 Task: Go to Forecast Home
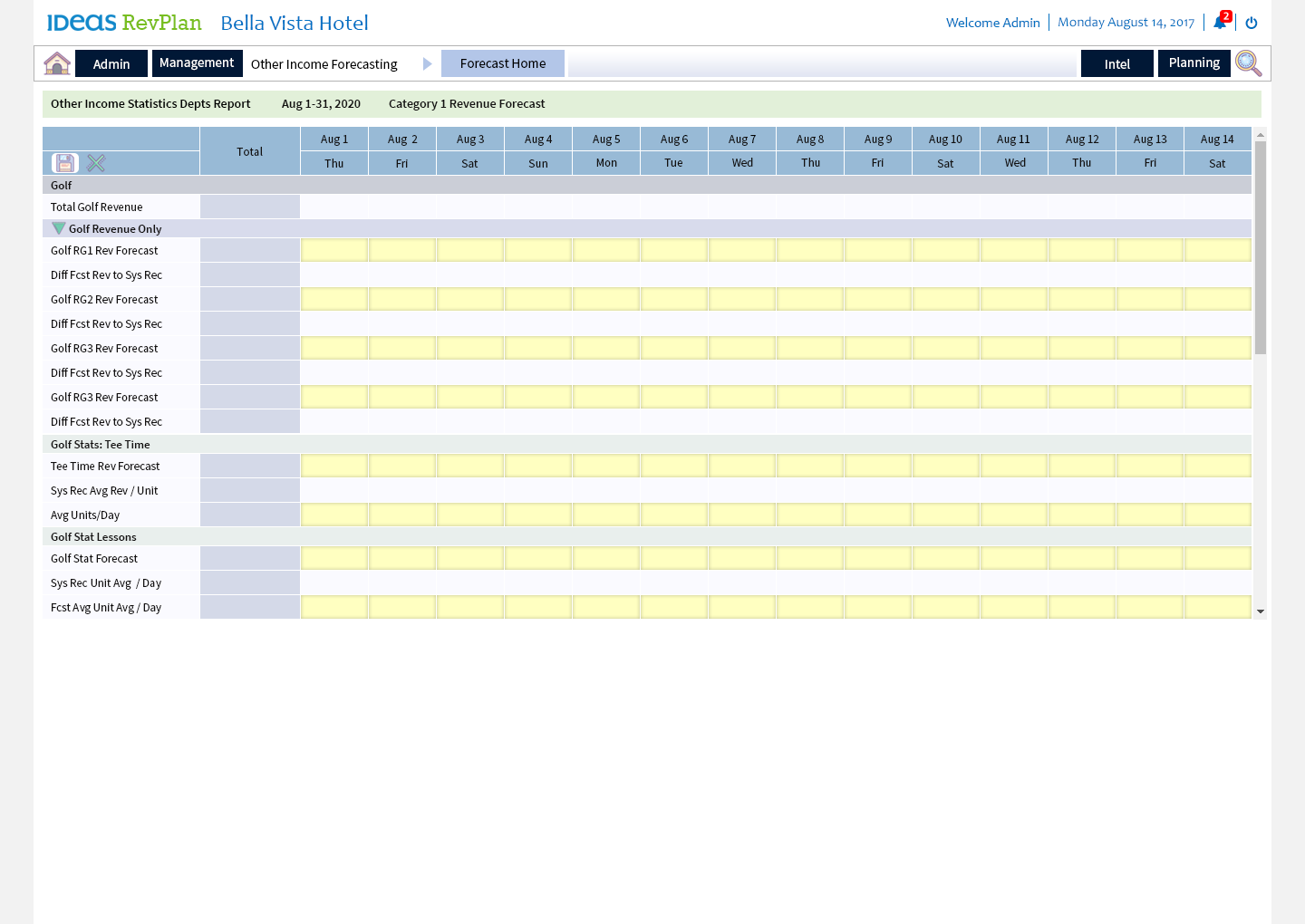click(x=503, y=63)
